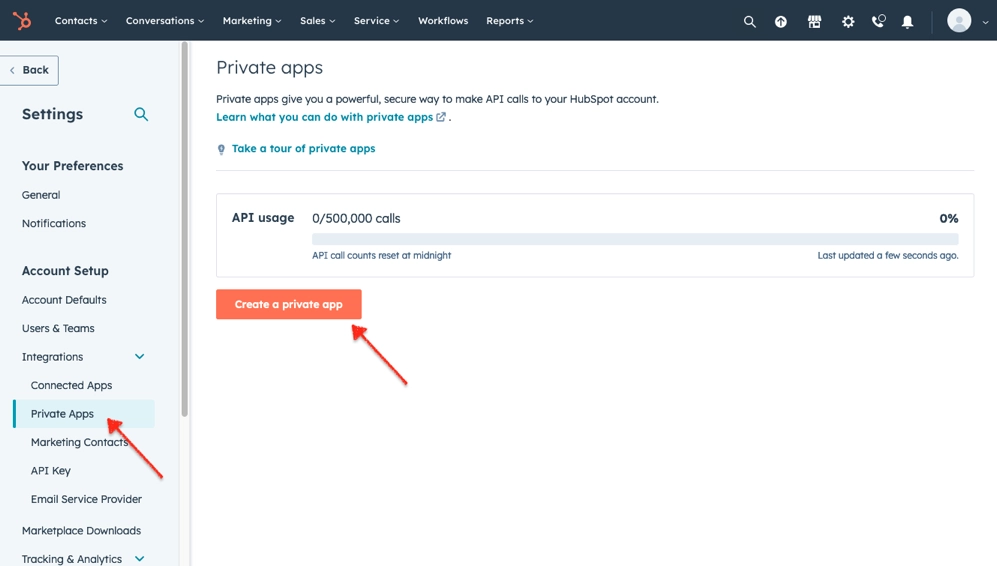997x566 pixels.
Task: Open the Sales dropdown menu
Action: 317,20
